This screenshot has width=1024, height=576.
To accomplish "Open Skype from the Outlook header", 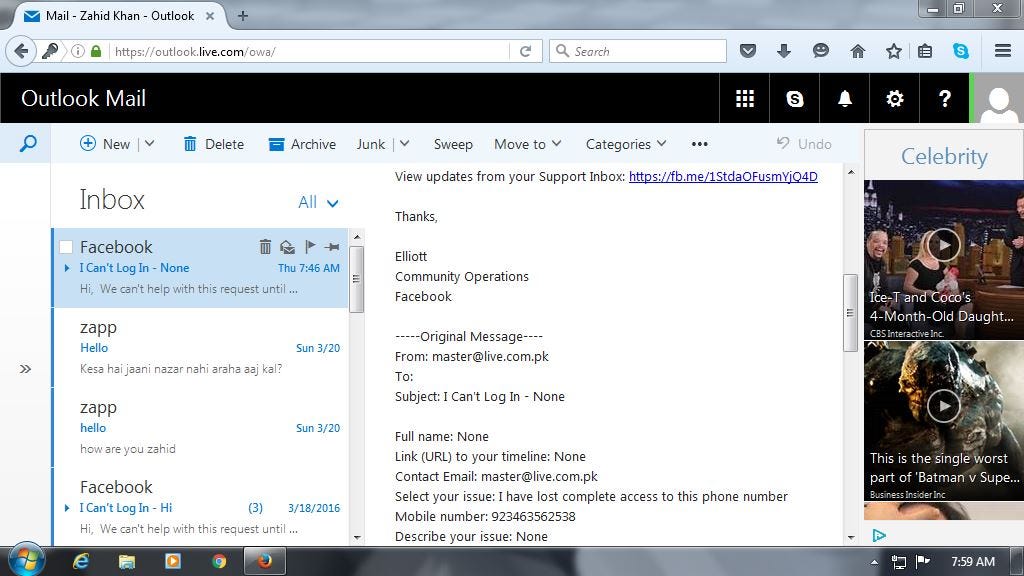I will tap(795, 99).
